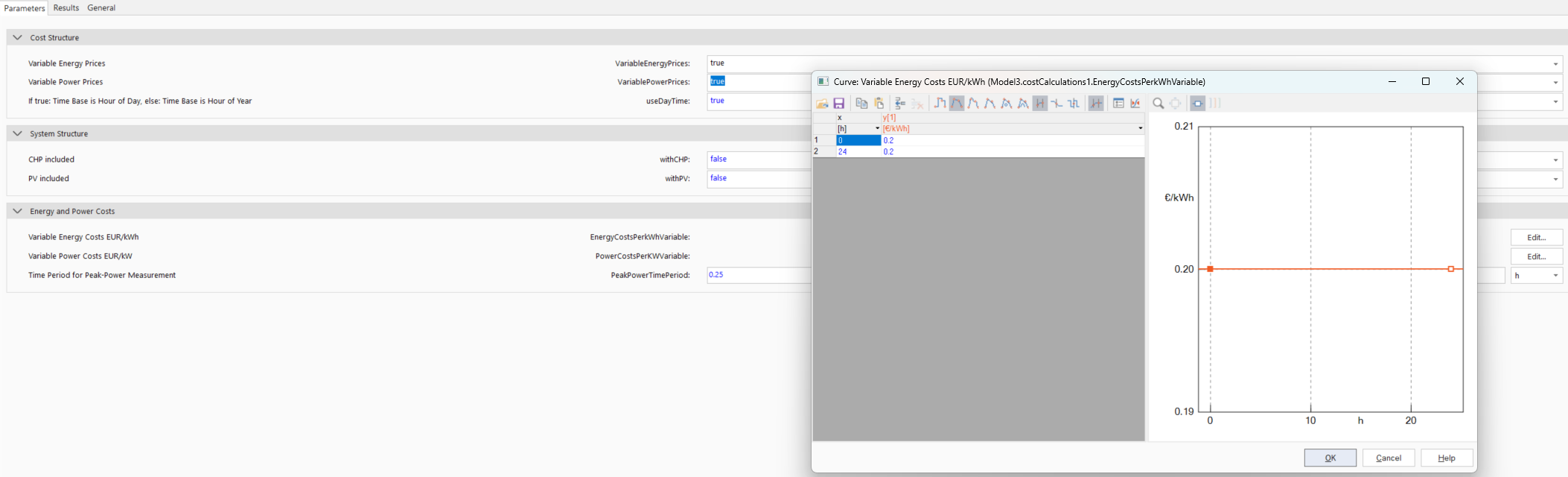Paste curve data with the clipboard icon
Screen dimensions: 1568x477
[879, 103]
